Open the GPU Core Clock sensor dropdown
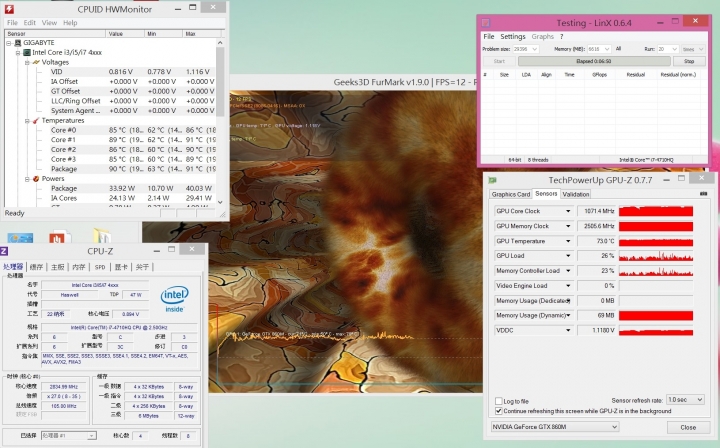Image resolution: width=720 pixels, height=448 pixels. [568, 211]
